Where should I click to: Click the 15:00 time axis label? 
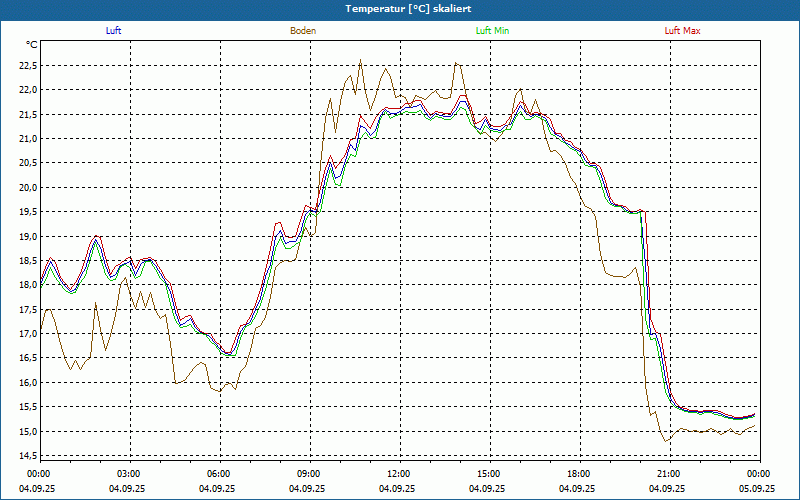[488, 474]
